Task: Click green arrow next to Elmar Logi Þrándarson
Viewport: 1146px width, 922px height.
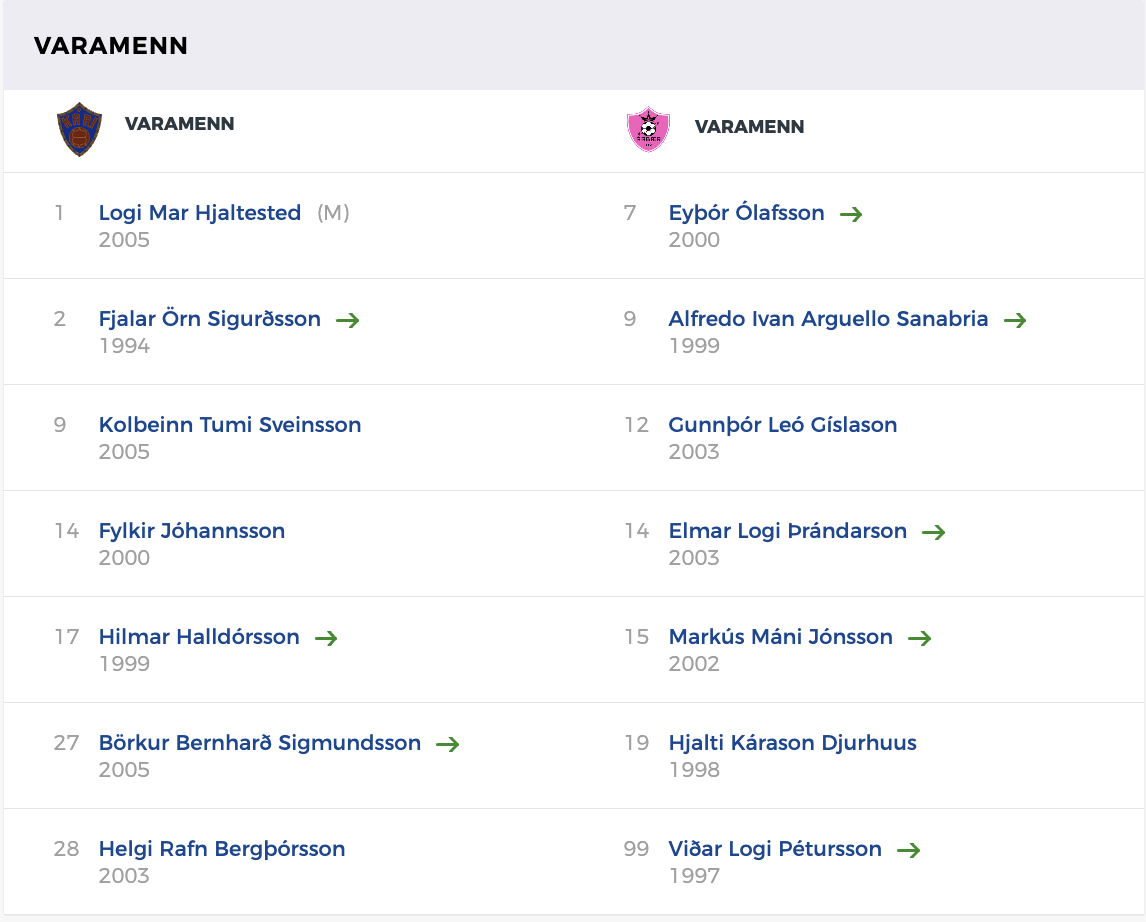Action: tap(934, 532)
